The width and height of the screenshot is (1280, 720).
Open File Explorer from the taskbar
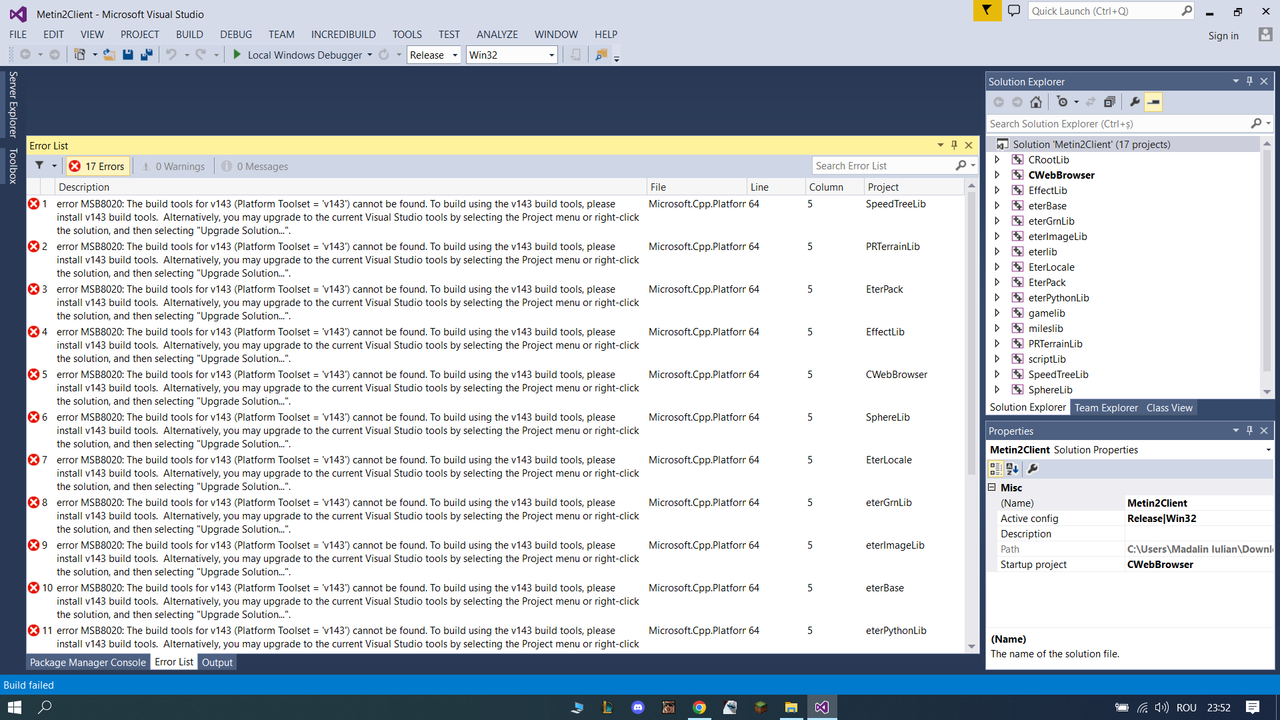click(x=790, y=707)
